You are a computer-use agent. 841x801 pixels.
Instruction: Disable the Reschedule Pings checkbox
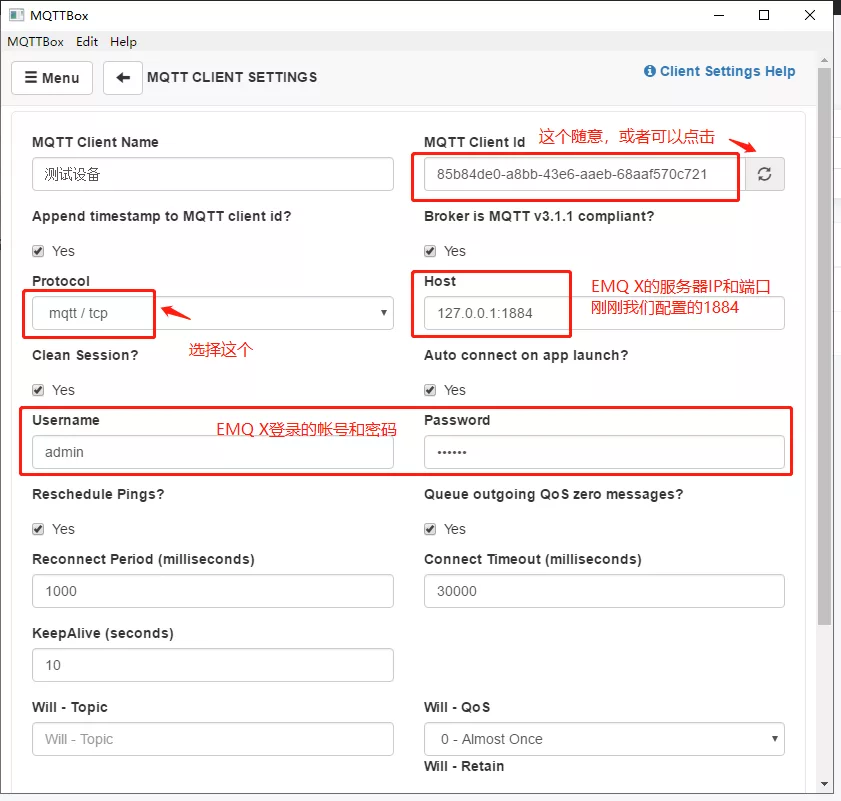tap(38, 529)
